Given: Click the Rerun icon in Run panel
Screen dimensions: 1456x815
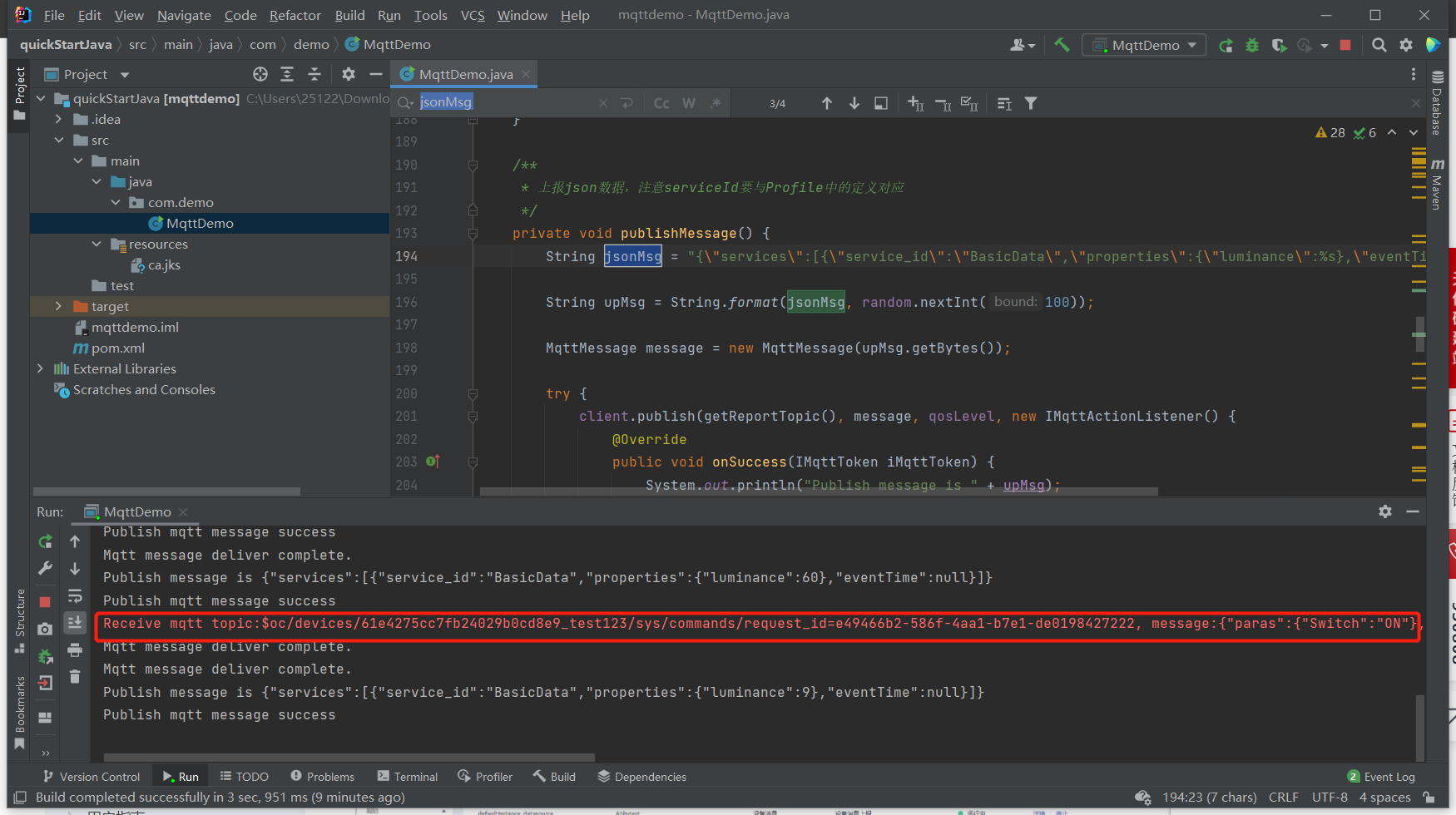Looking at the screenshot, I should click(x=46, y=542).
